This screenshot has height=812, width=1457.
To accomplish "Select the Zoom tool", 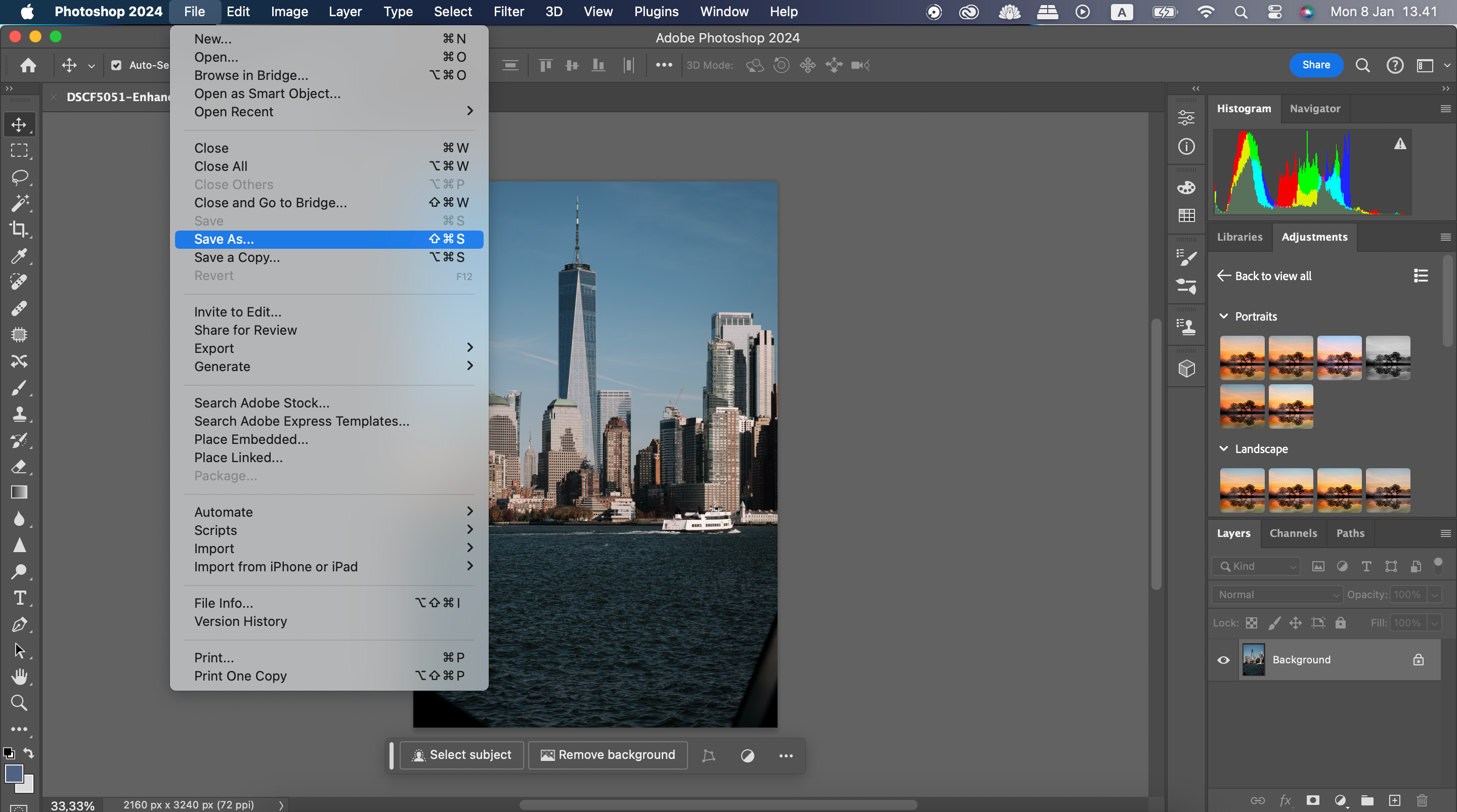I will point(19,703).
